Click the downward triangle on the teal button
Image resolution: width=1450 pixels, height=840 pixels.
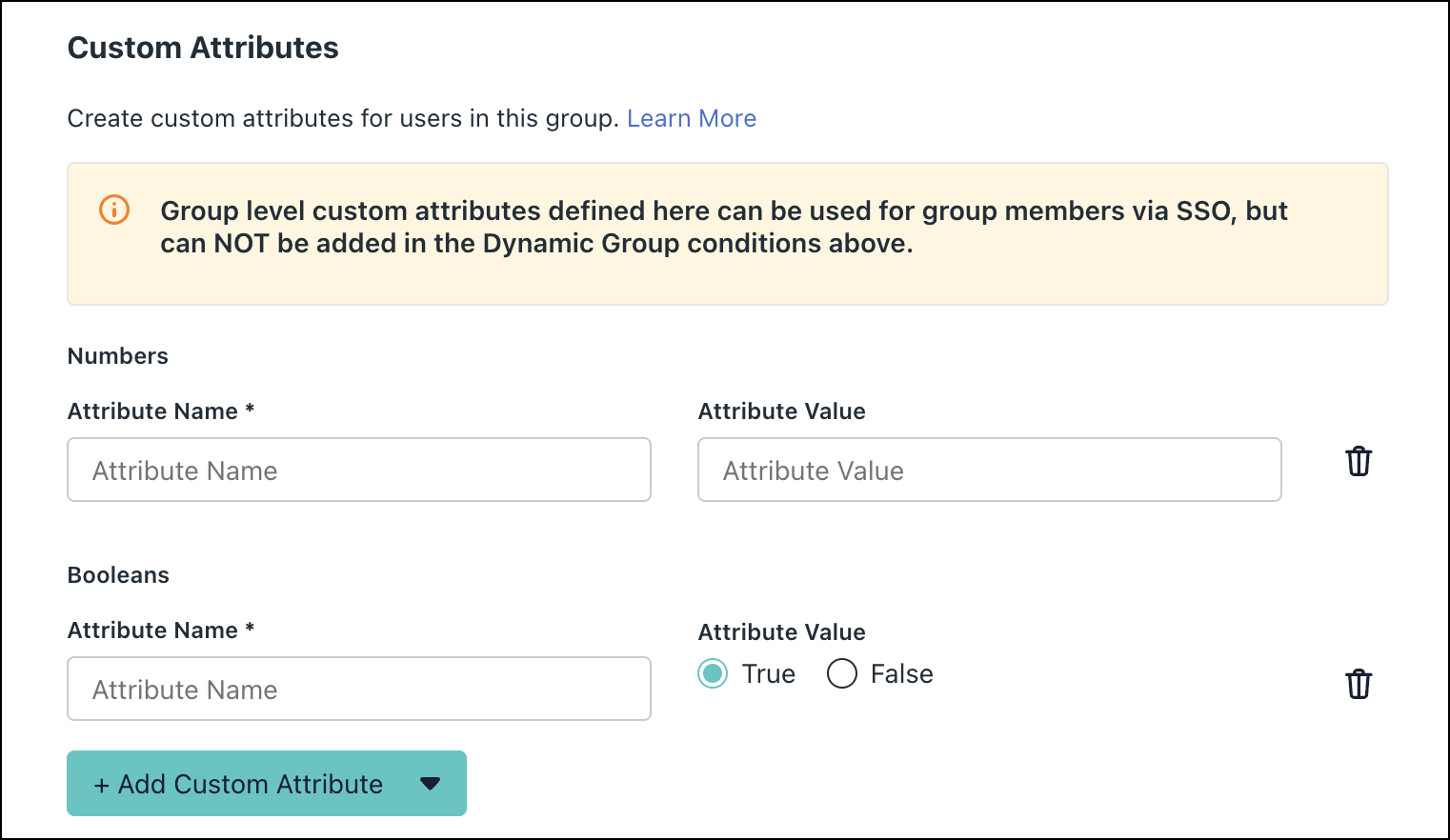[431, 784]
